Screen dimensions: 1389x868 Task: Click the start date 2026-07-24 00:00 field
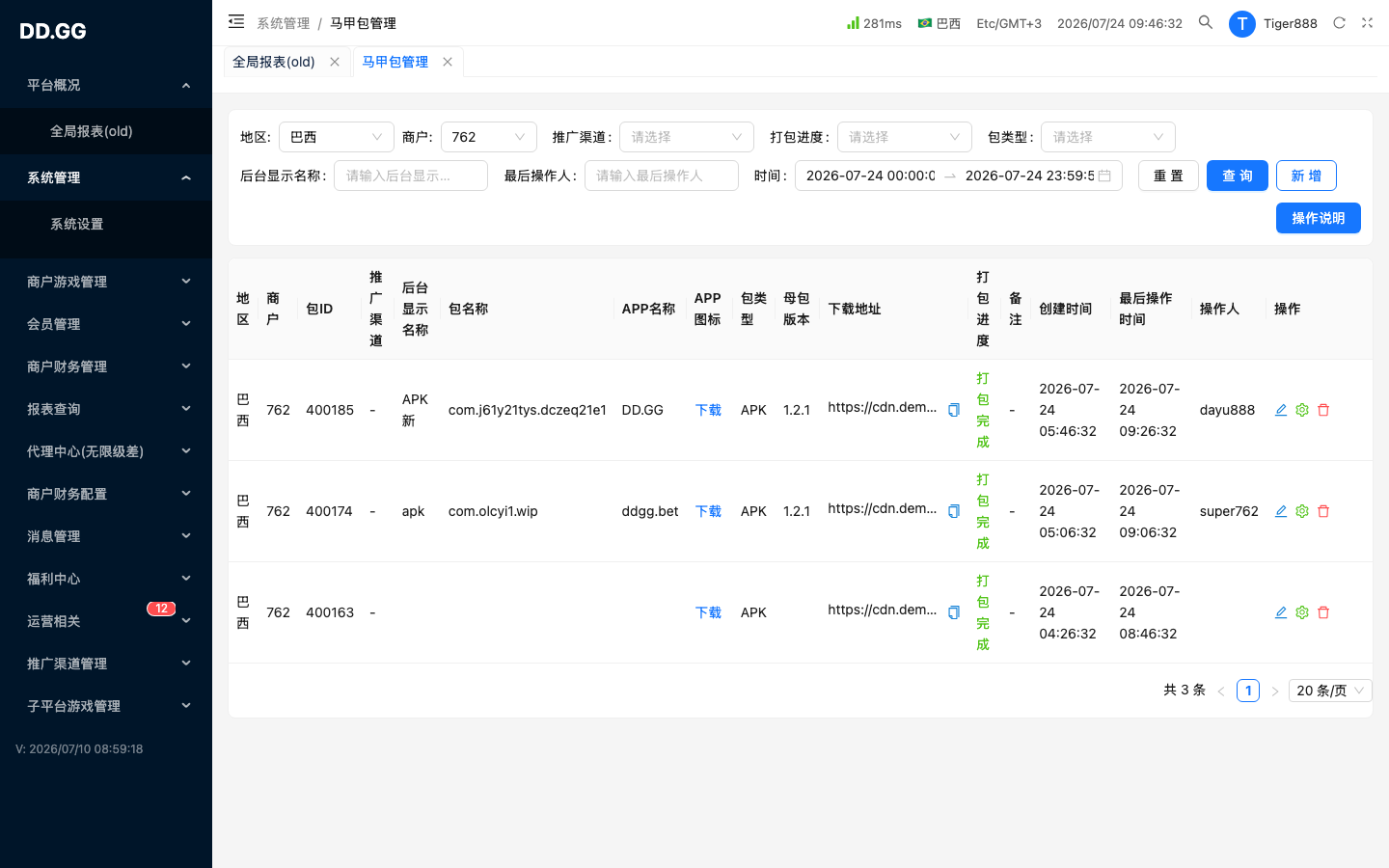click(870, 176)
